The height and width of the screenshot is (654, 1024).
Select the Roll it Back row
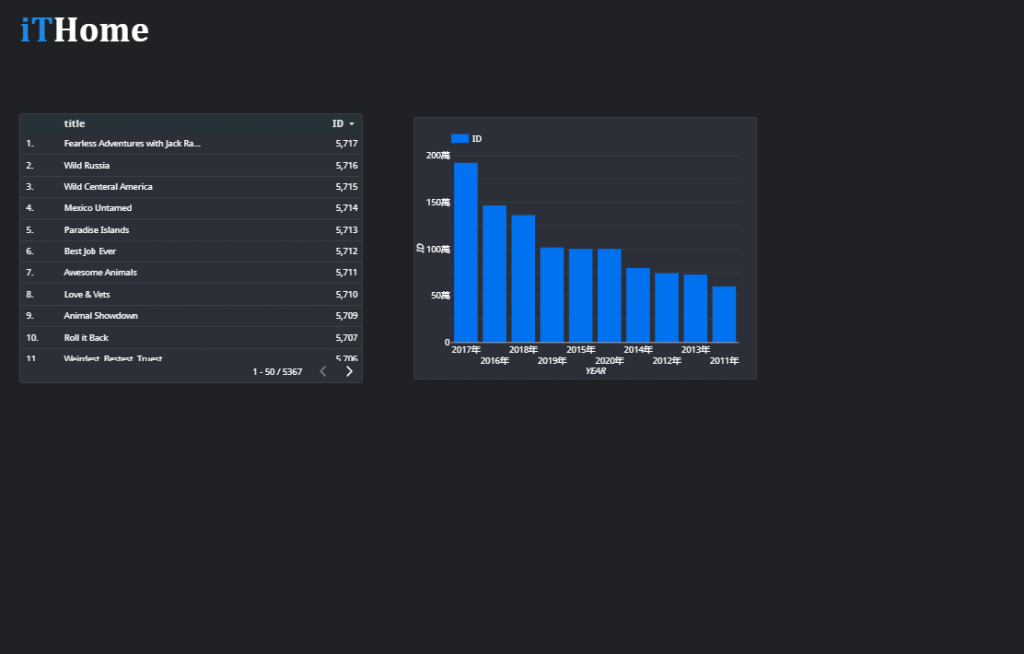[191, 338]
